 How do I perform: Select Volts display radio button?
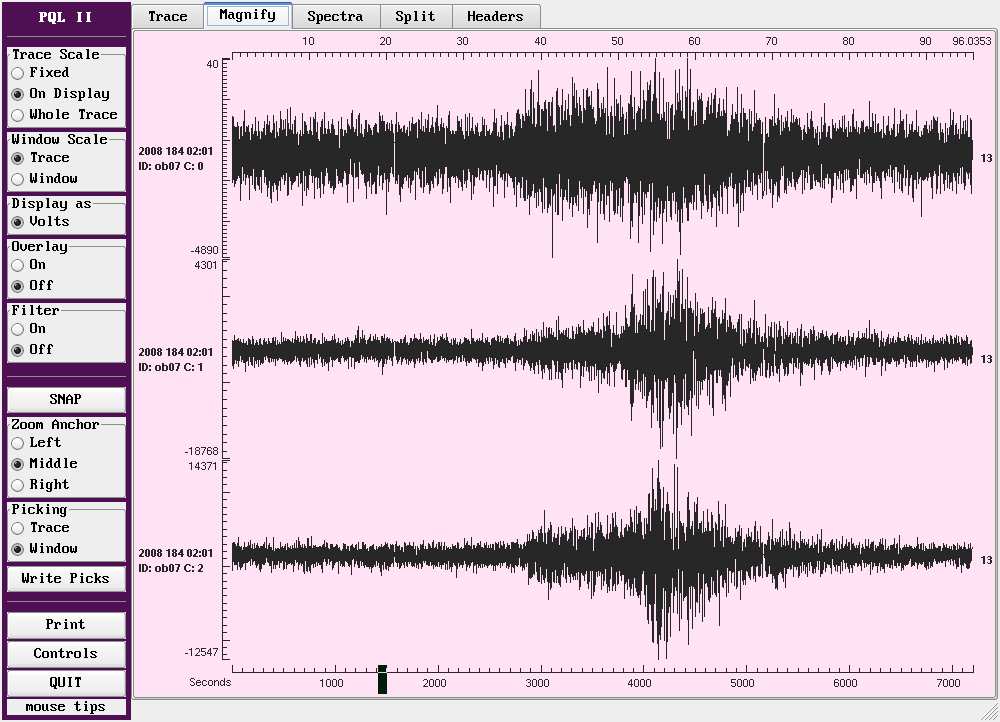click(x=18, y=222)
